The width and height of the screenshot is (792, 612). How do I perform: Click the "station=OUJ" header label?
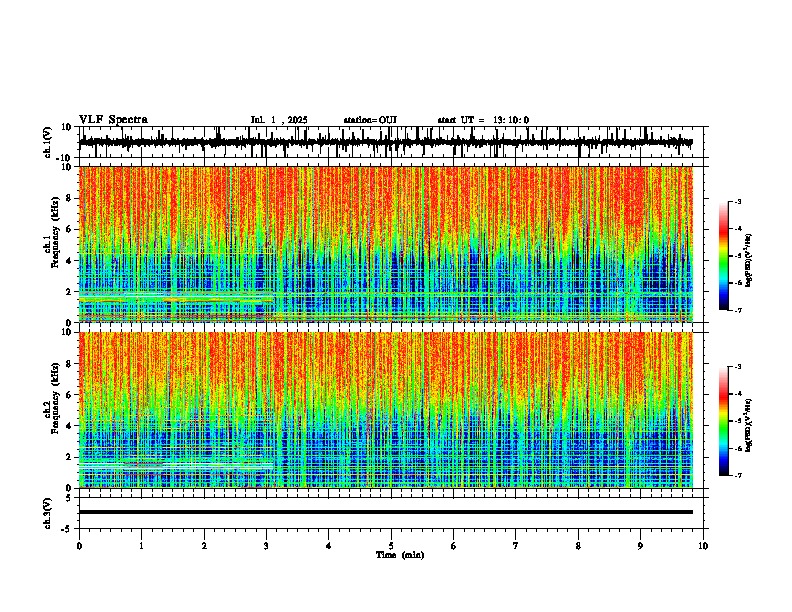click(x=370, y=120)
